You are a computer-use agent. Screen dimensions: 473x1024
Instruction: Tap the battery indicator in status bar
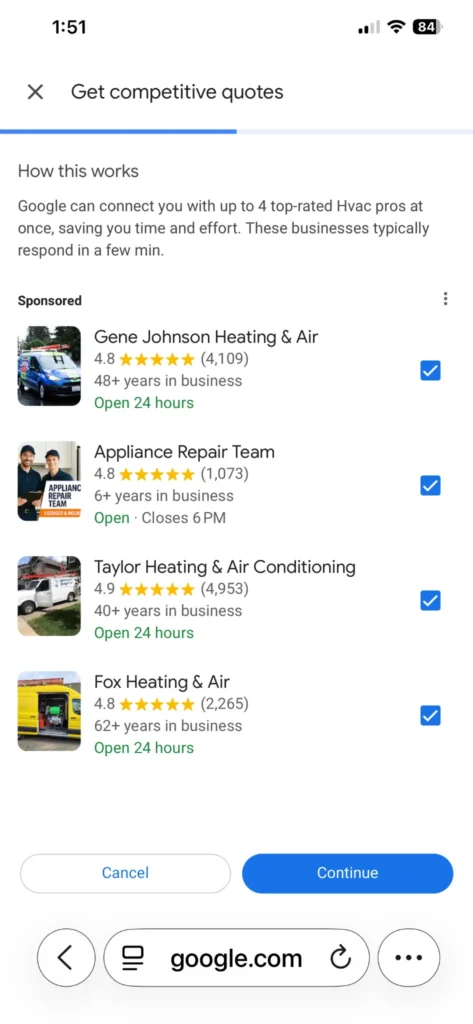click(x=428, y=27)
